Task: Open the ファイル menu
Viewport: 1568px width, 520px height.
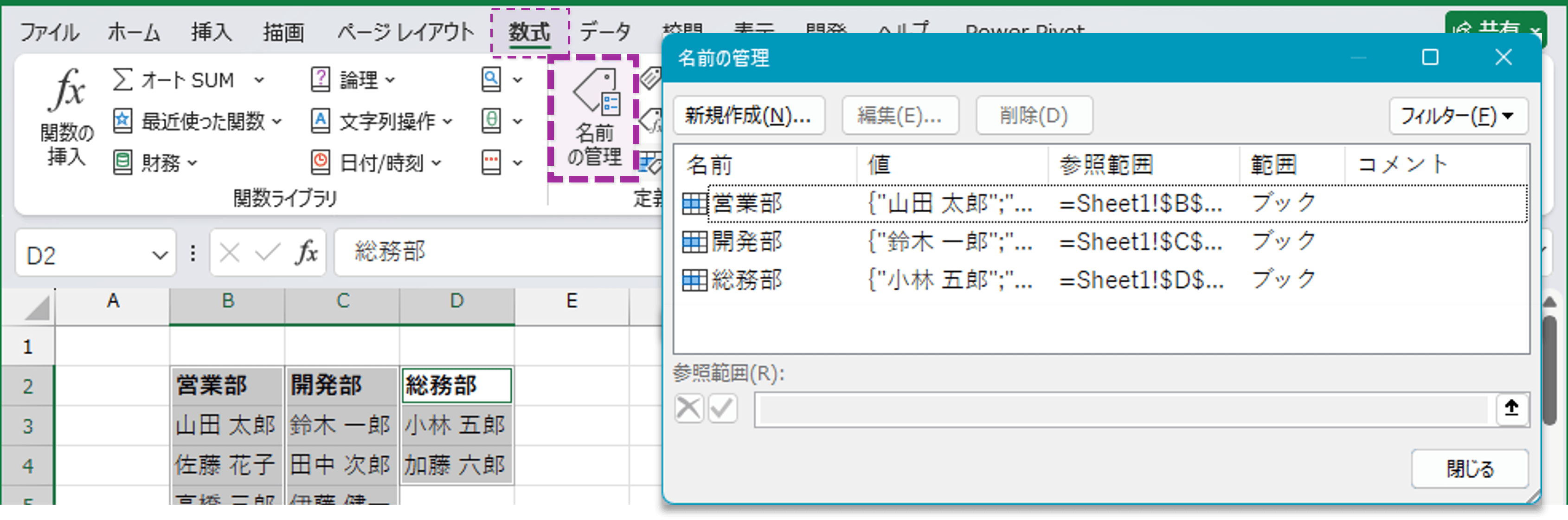Action: click(51, 32)
